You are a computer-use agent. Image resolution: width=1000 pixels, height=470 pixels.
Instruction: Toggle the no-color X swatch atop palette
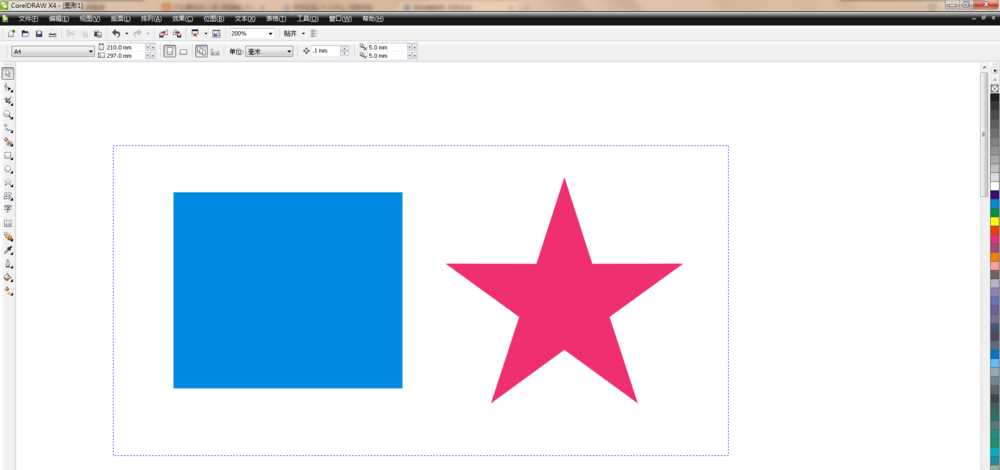click(x=994, y=88)
